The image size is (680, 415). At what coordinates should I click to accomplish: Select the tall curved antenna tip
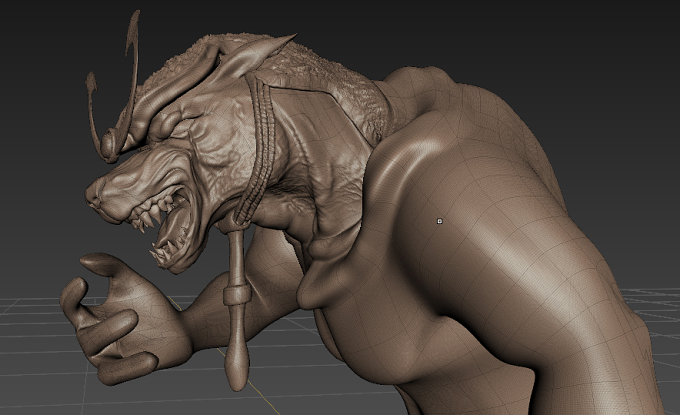click(x=133, y=28)
